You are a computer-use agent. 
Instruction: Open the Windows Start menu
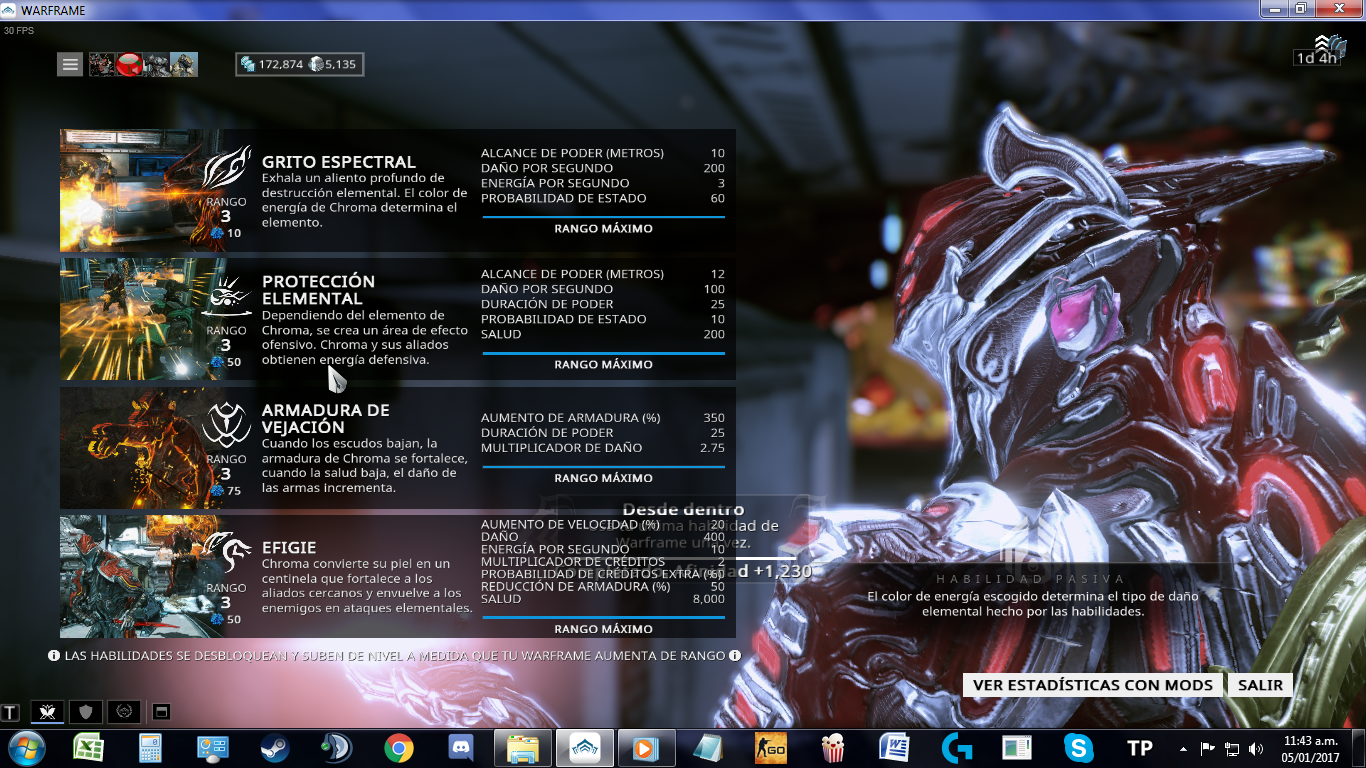click(x=26, y=748)
